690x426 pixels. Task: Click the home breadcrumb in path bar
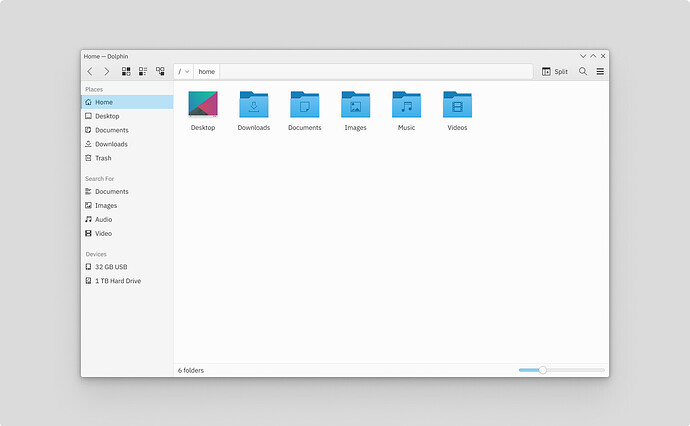[x=206, y=72]
